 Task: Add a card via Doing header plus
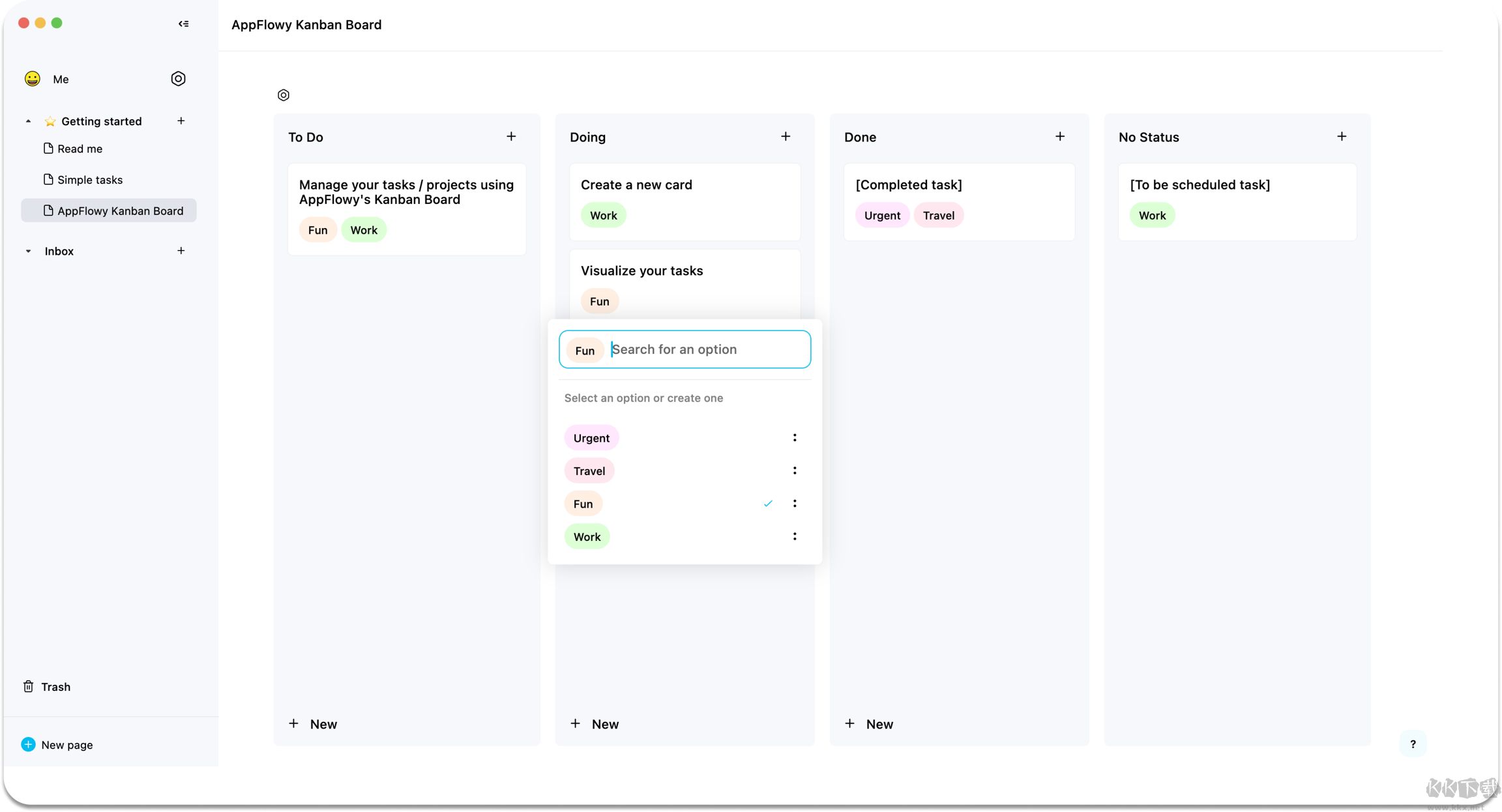[786, 136]
